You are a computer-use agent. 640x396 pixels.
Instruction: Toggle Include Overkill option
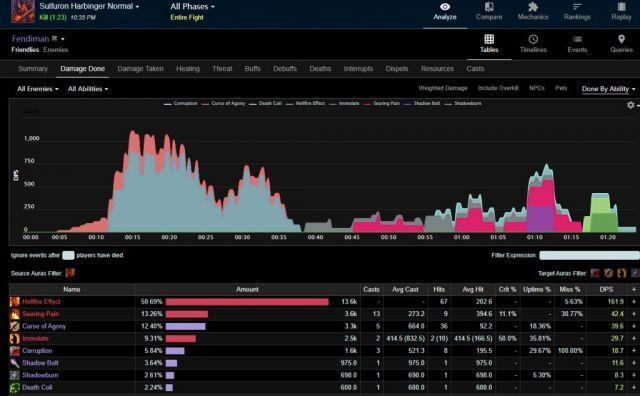point(498,88)
